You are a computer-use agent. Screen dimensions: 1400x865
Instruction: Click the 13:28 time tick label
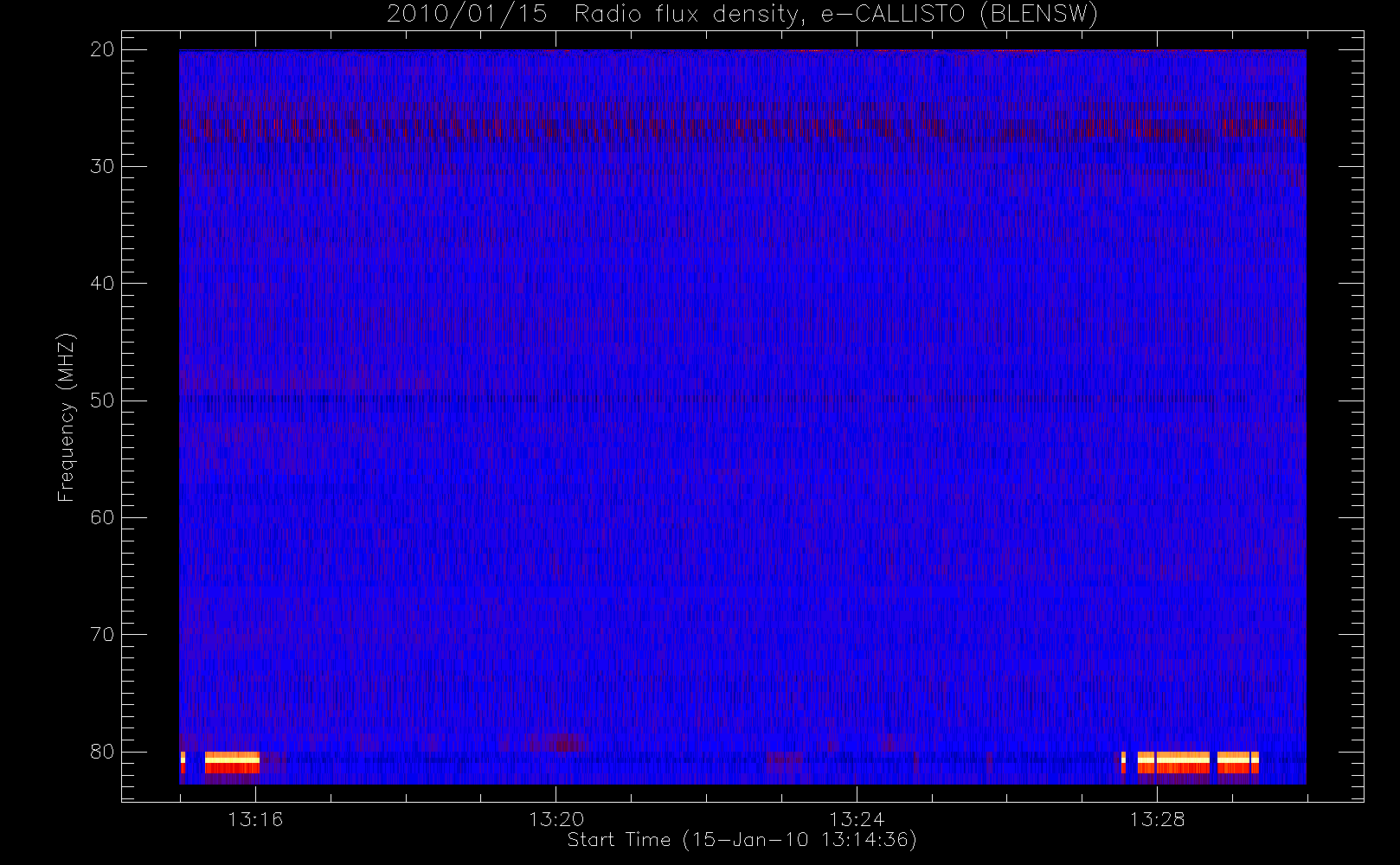[1157, 819]
